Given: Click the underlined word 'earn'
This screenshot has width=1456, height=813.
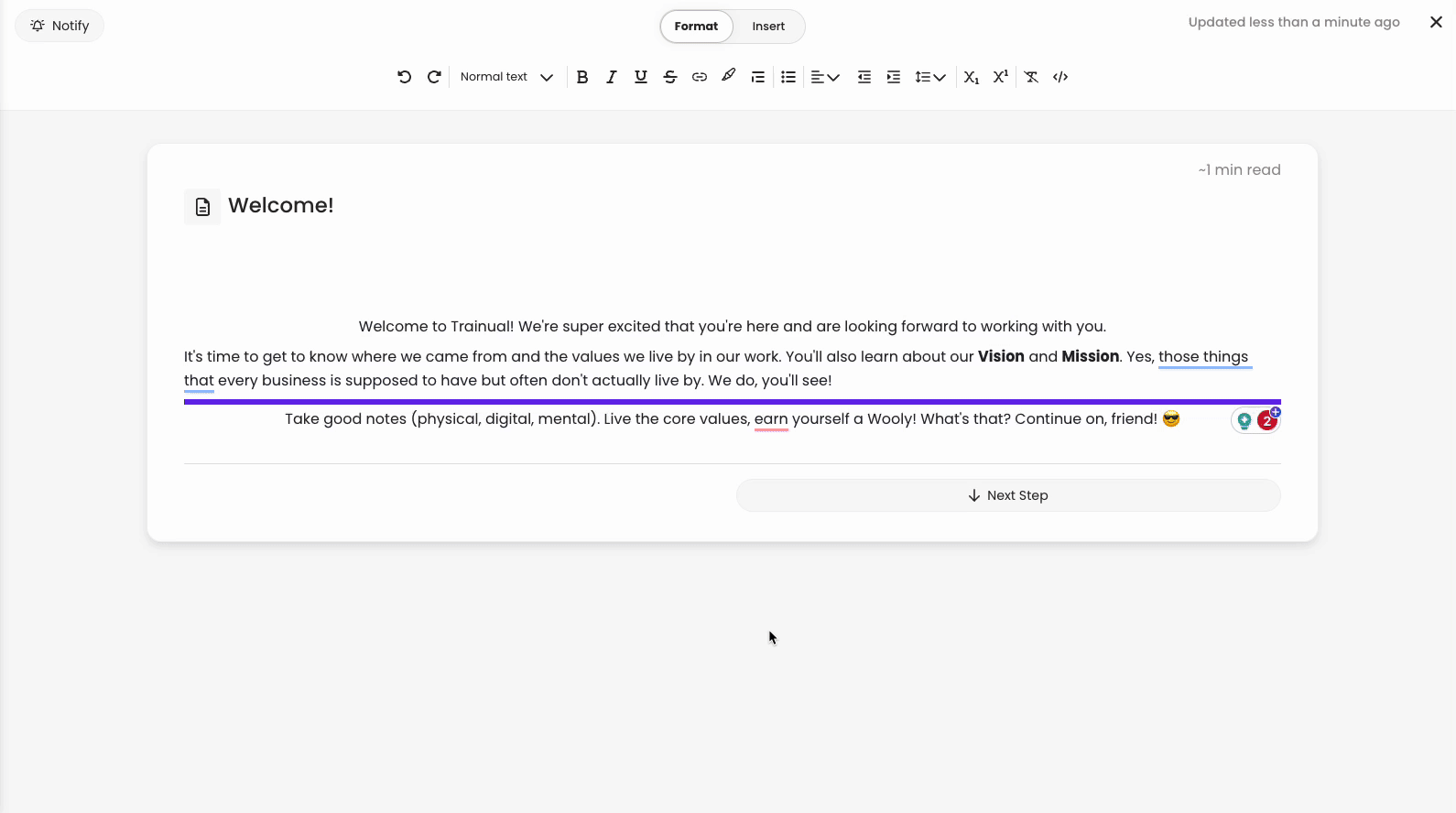Looking at the screenshot, I should point(771,419).
